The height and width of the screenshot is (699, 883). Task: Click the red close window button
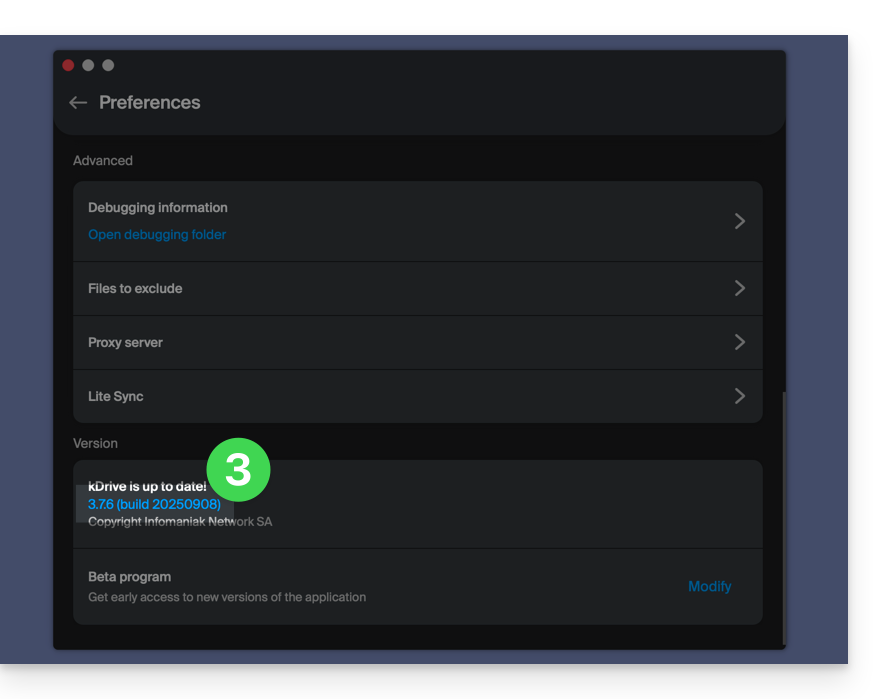[x=68, y=65]
